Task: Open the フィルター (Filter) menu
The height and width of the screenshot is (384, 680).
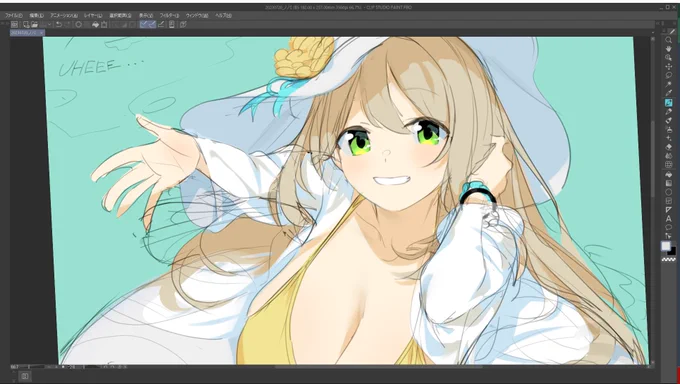Action: 169,16
